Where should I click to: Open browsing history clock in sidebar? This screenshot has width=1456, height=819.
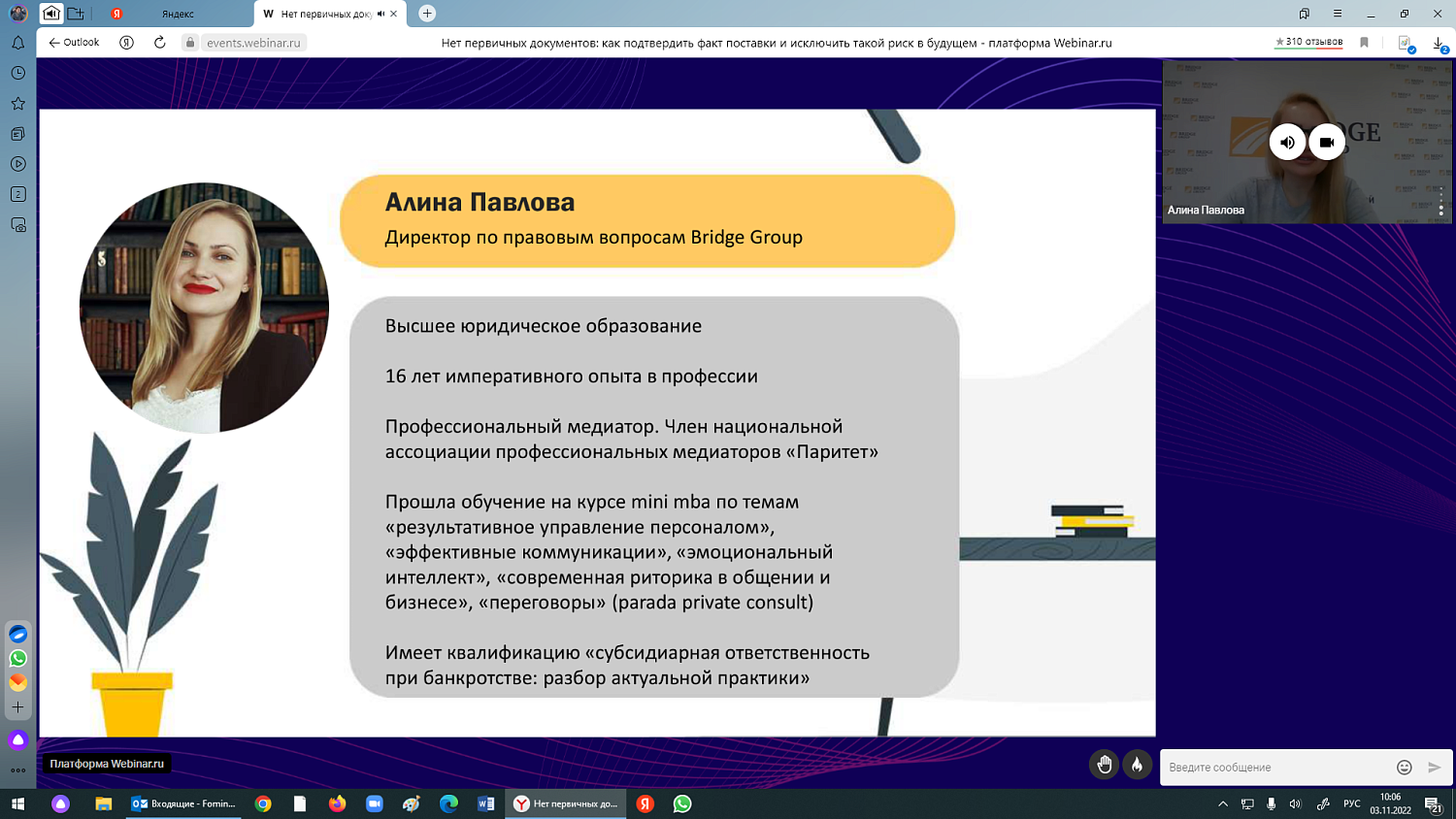pos(18,73)
